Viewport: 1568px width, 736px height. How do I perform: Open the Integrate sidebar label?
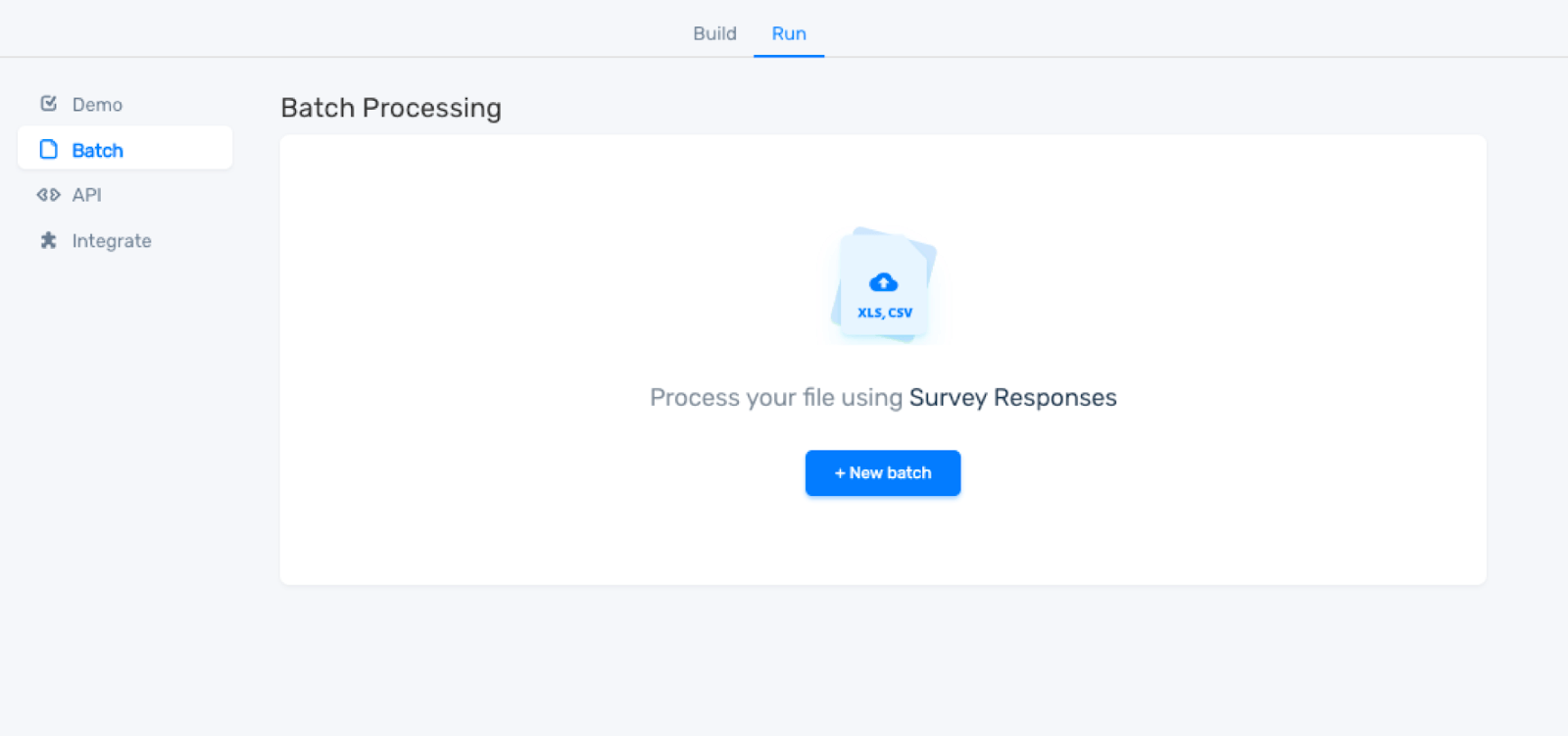112,241
